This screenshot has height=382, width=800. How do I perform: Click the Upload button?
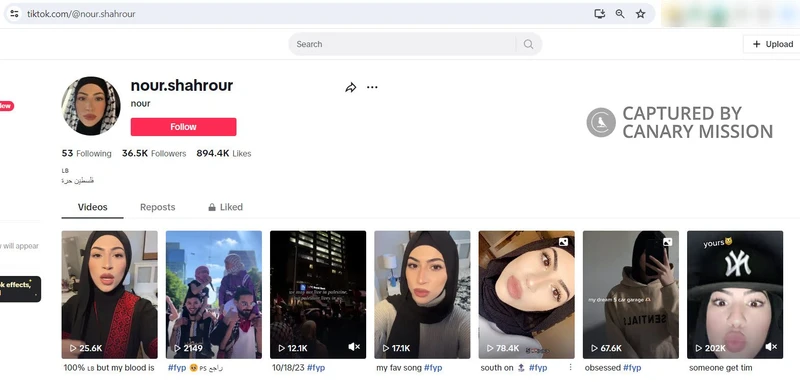[772, 44]
